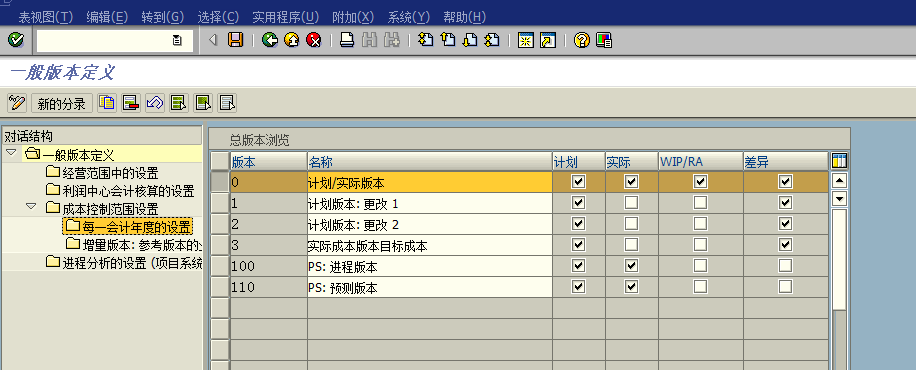Viewport: 916px width, 370px height.
Task: Open the Help question mark icon
Action: pos(581,40)
